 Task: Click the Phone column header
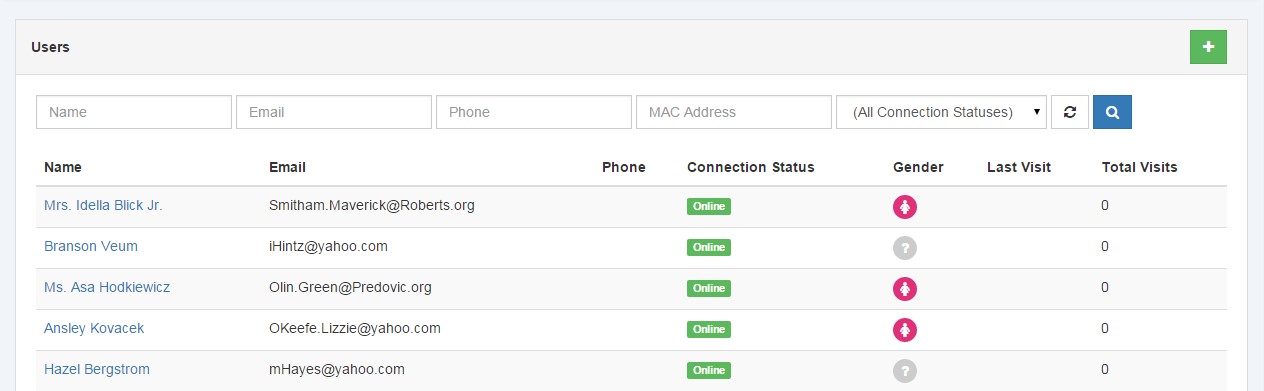pos(624,167)
